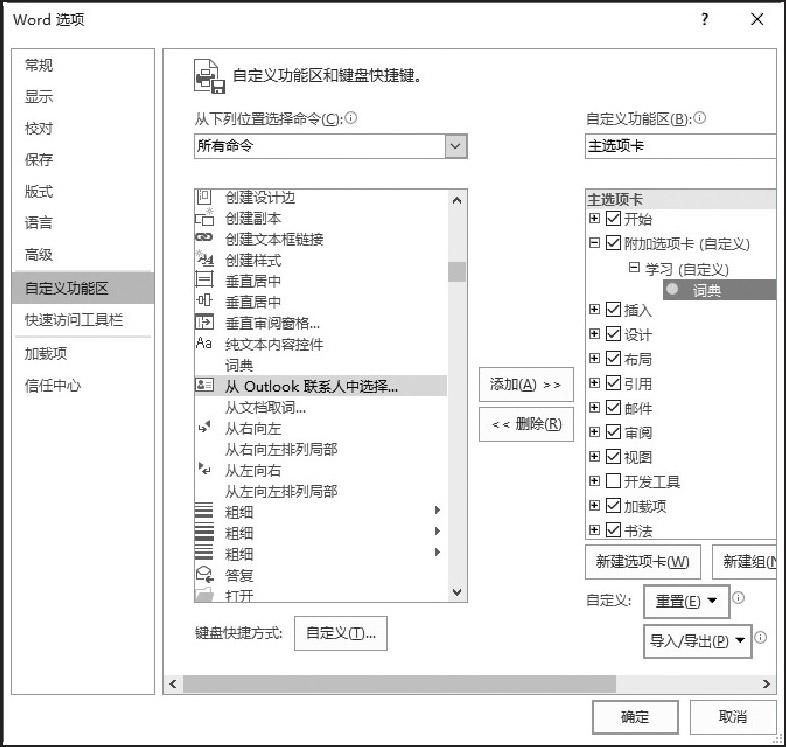Open the 重置(E) dropdown button
Viewport: 786px width, 747px height.
pyautogui.click(x=686, y=601)
